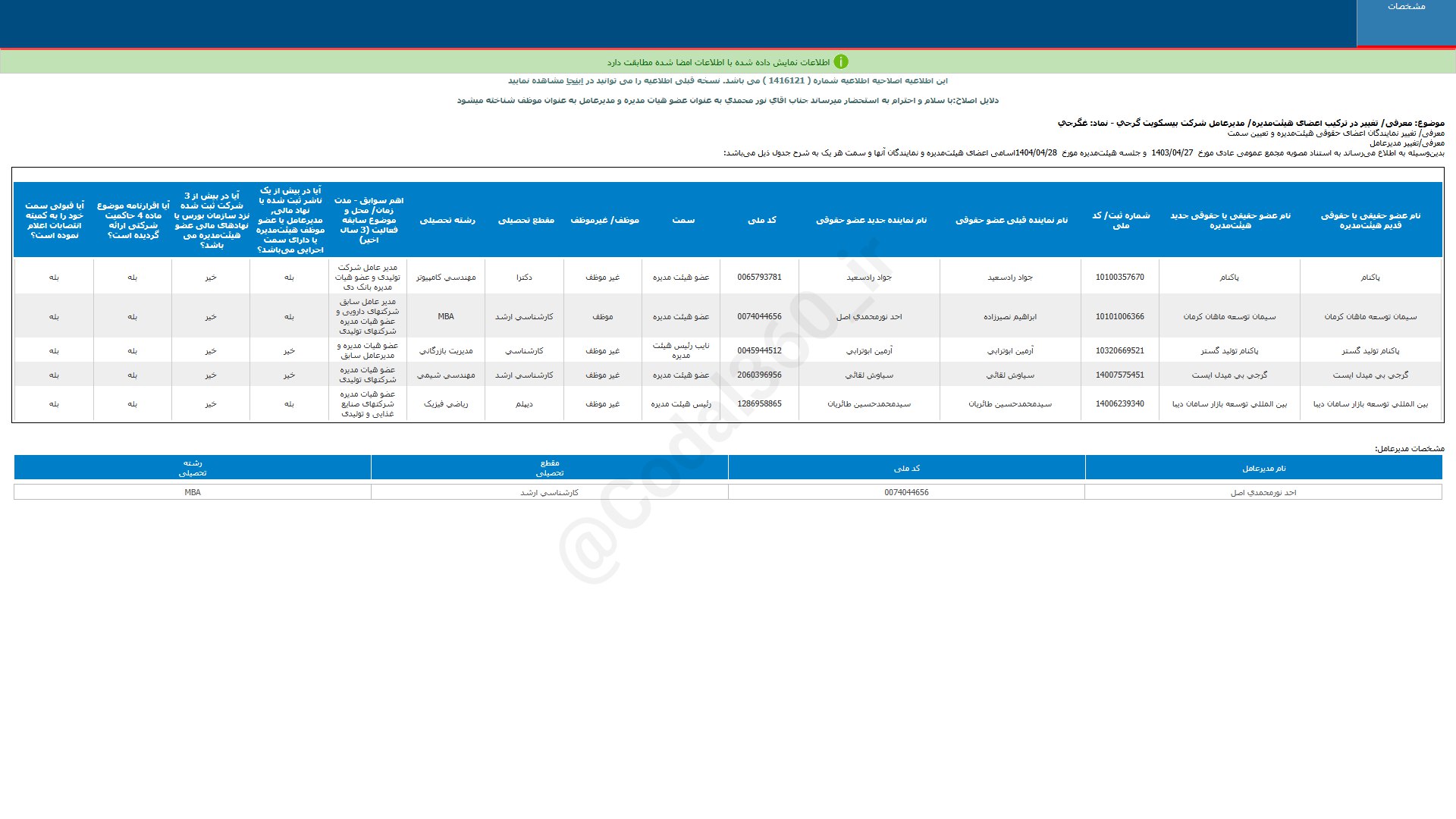1456x819 pixels.
Task: Open the previous notice via اینجا link
Action: coord(575,80)
